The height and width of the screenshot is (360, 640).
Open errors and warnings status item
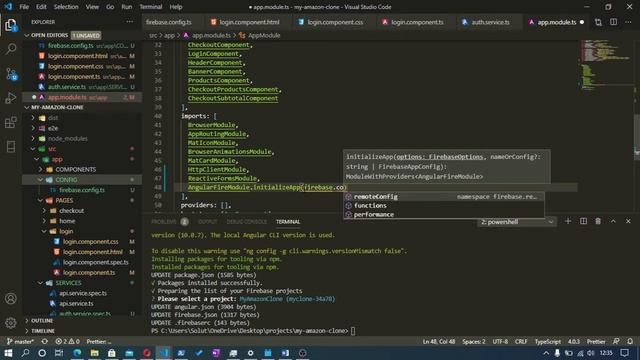point(67,341)
